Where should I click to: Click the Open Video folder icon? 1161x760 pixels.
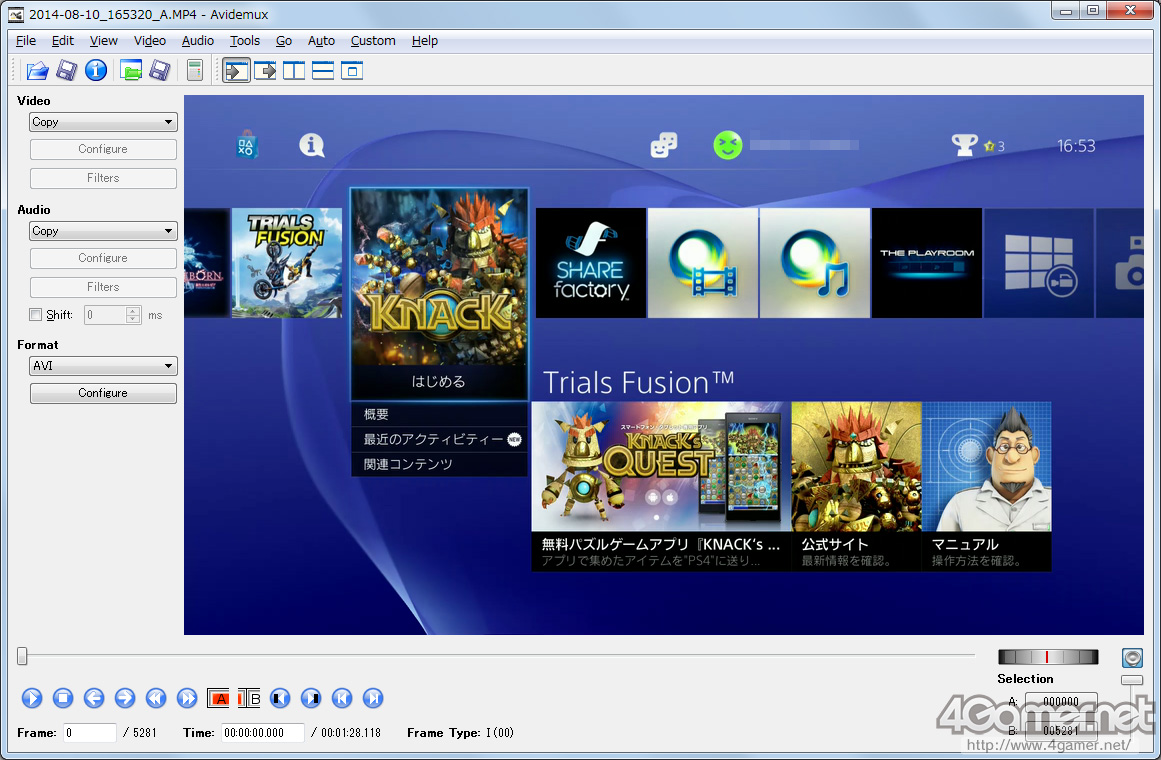click(x=37, y=70)
